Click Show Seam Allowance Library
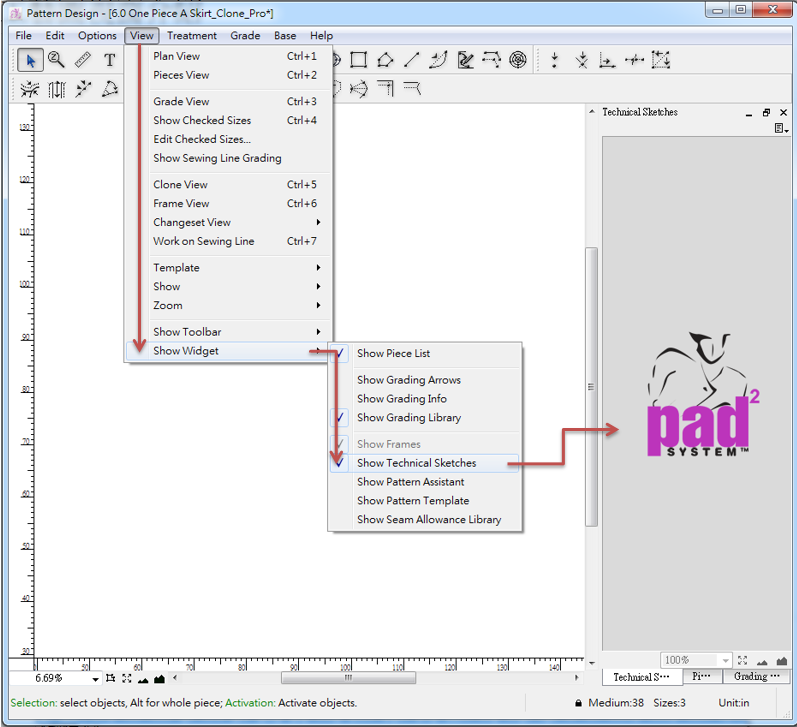This screenshot has height=727, width=797. tap(428, 519)
